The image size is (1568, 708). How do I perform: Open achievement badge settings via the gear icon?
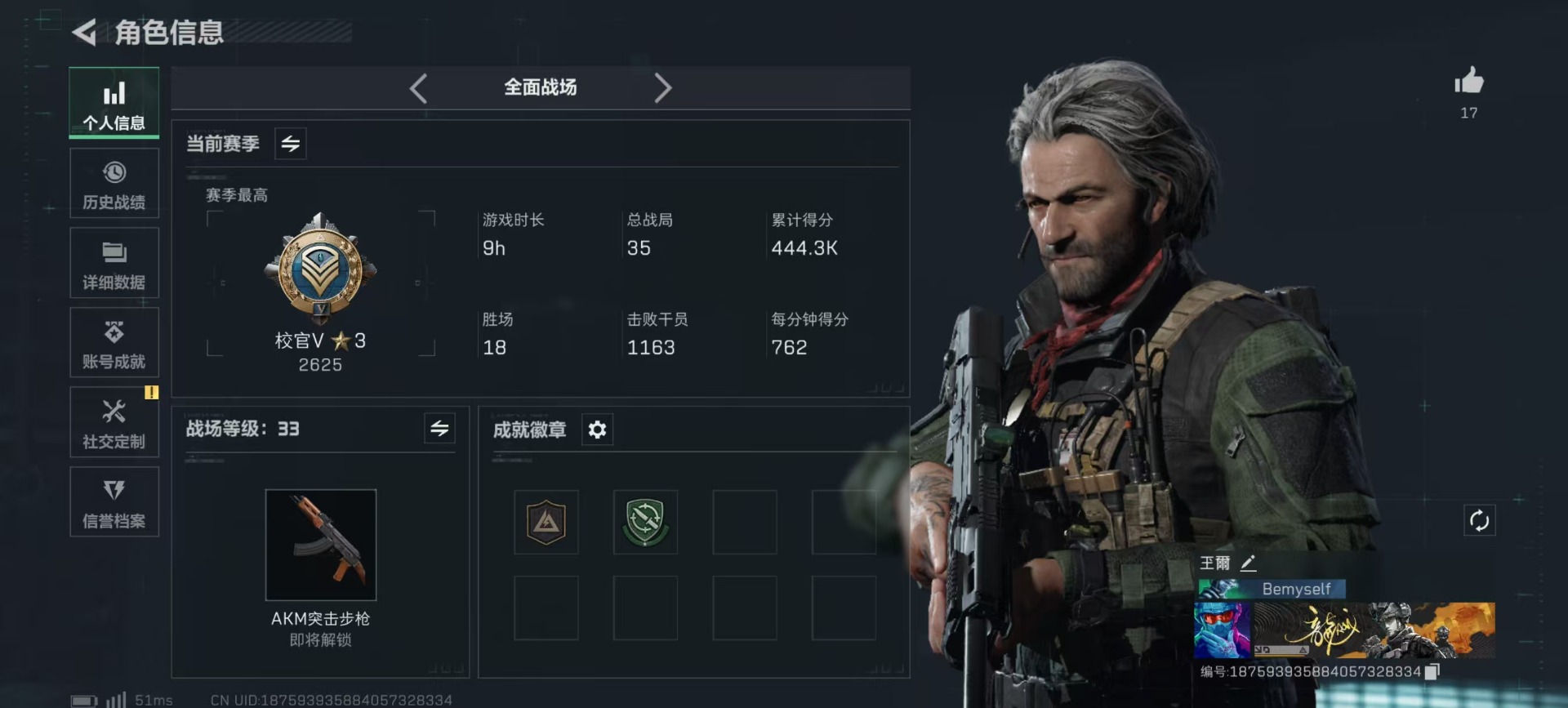[x=597, y=430]
